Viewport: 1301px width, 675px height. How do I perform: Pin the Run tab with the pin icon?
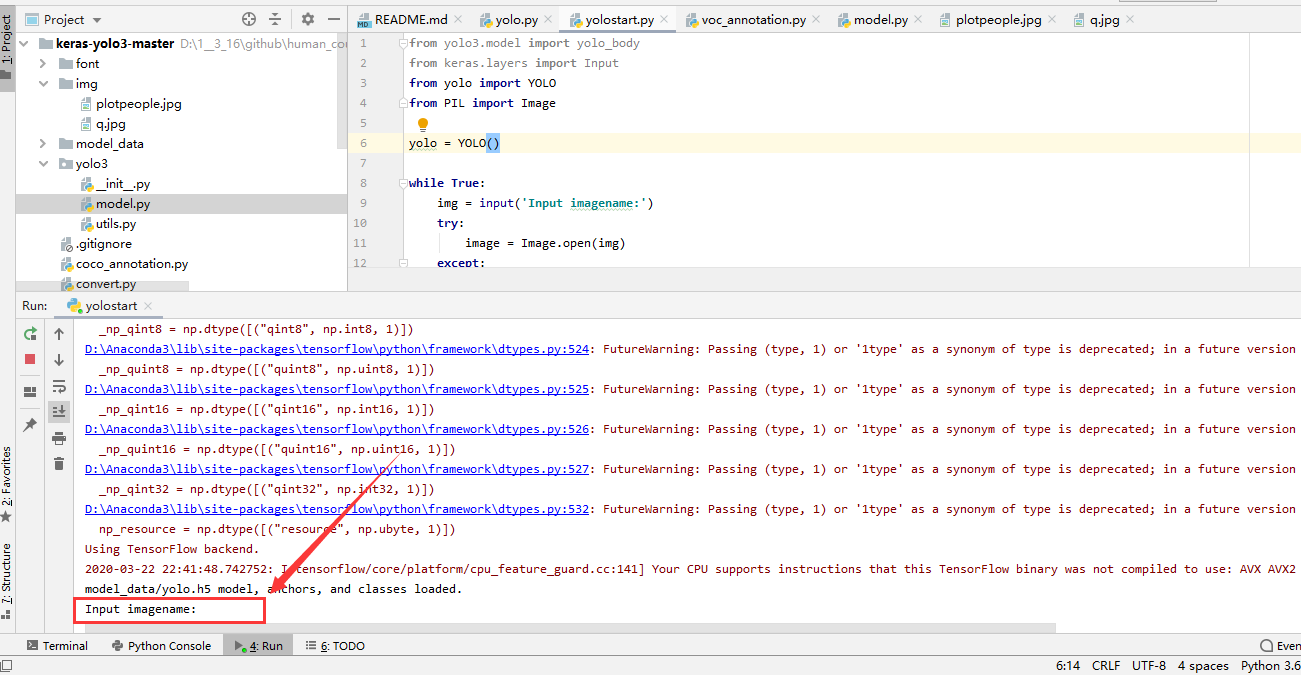30,425
